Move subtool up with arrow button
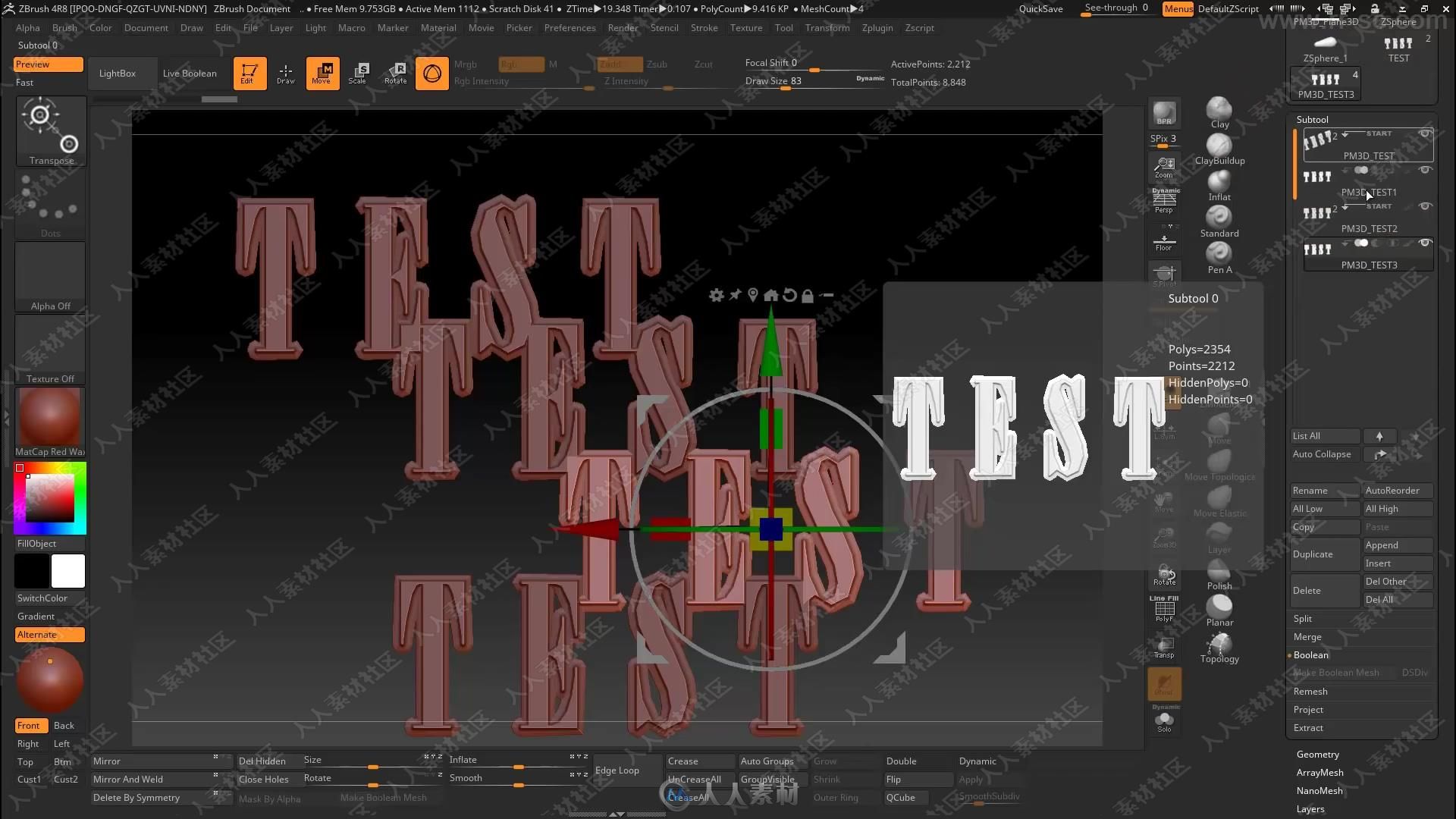Image resolution: width=1456 pixels, height=819 pixels. [x=1379, y=436]
